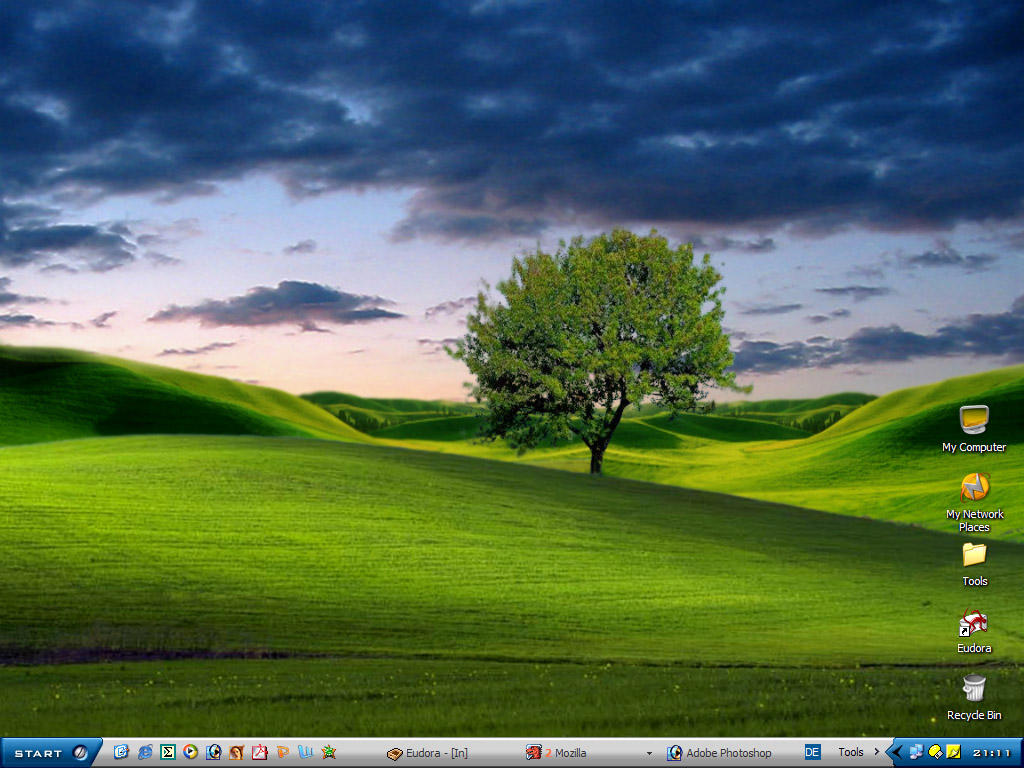
Task: Open the green star quick launch icon
Action: 329,752
